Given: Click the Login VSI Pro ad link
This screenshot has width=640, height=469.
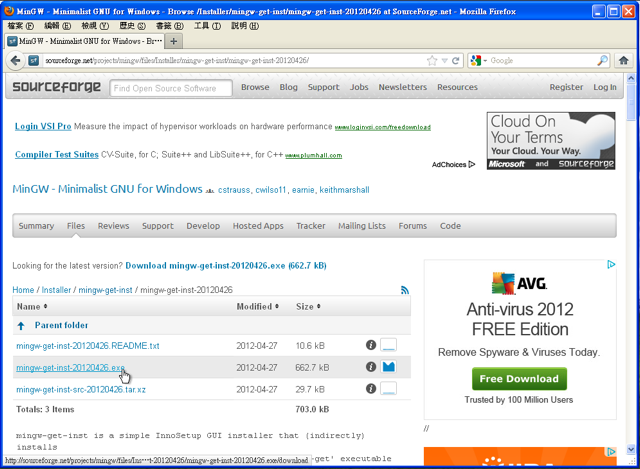Looking at the screenshot, I should (43, 126).
